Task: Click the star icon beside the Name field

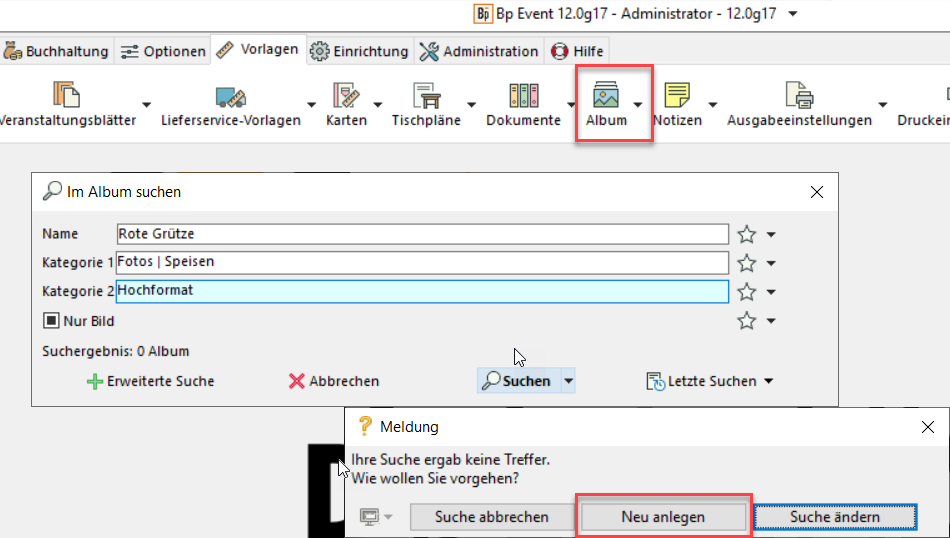Action: click(746, 234)
